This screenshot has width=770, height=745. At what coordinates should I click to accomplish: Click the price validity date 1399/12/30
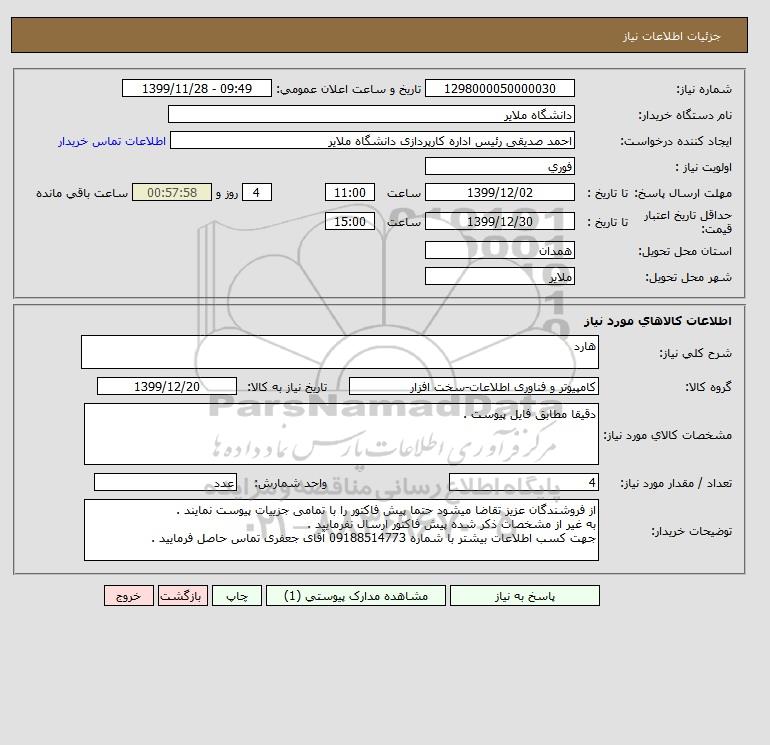[499, 221]
